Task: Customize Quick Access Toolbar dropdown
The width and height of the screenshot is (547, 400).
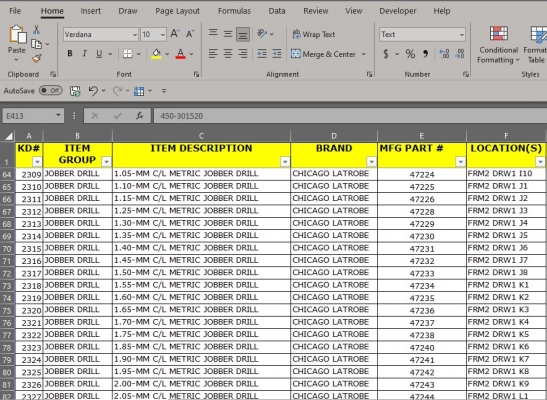Action: pos(164,91)
